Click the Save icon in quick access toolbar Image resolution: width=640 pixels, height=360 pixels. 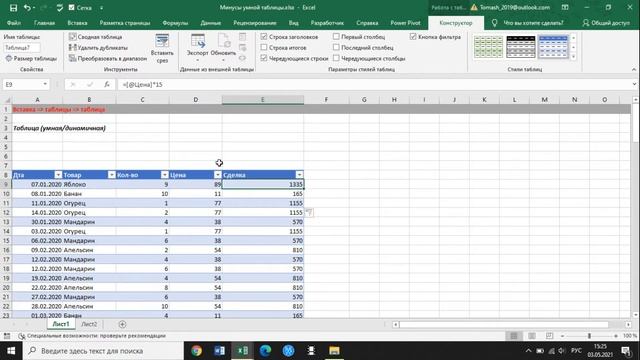pyautogui.click(x=13, y=8)
